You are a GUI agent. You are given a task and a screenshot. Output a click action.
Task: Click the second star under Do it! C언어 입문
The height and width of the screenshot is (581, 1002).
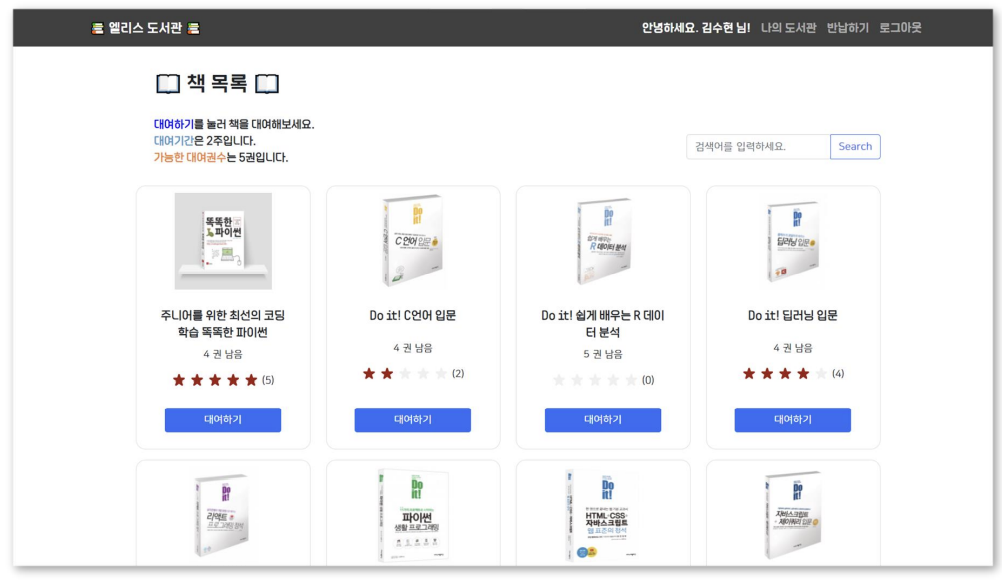tap(387, 374)
